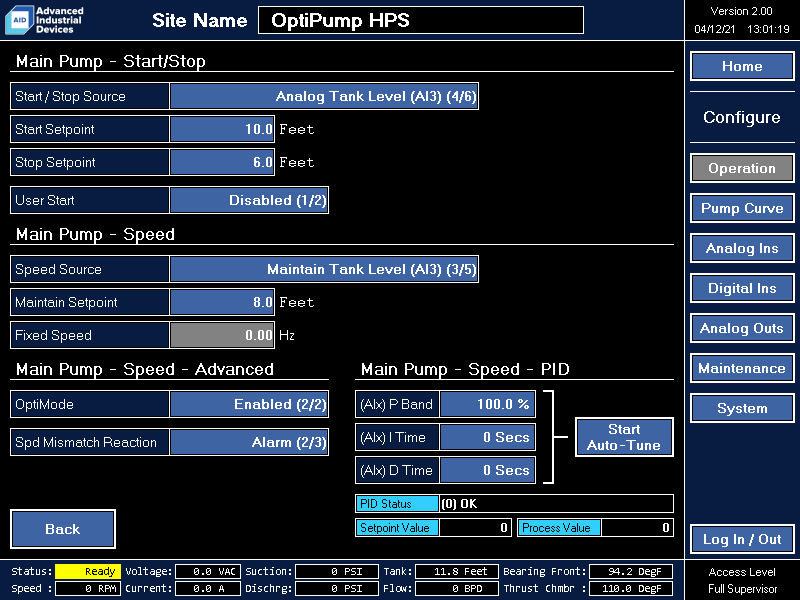Edit the D Time seconds value
Image resolution: width=800 pixels, height=600 pixels.
click(488, 470)
